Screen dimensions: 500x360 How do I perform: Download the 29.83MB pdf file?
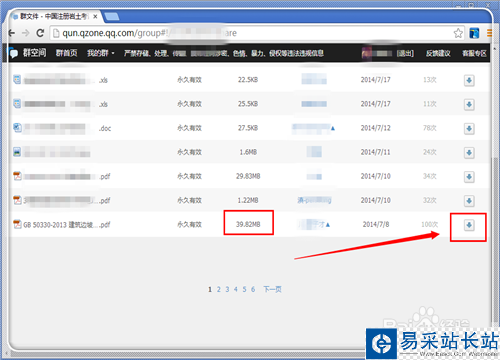tap(469, 177)
